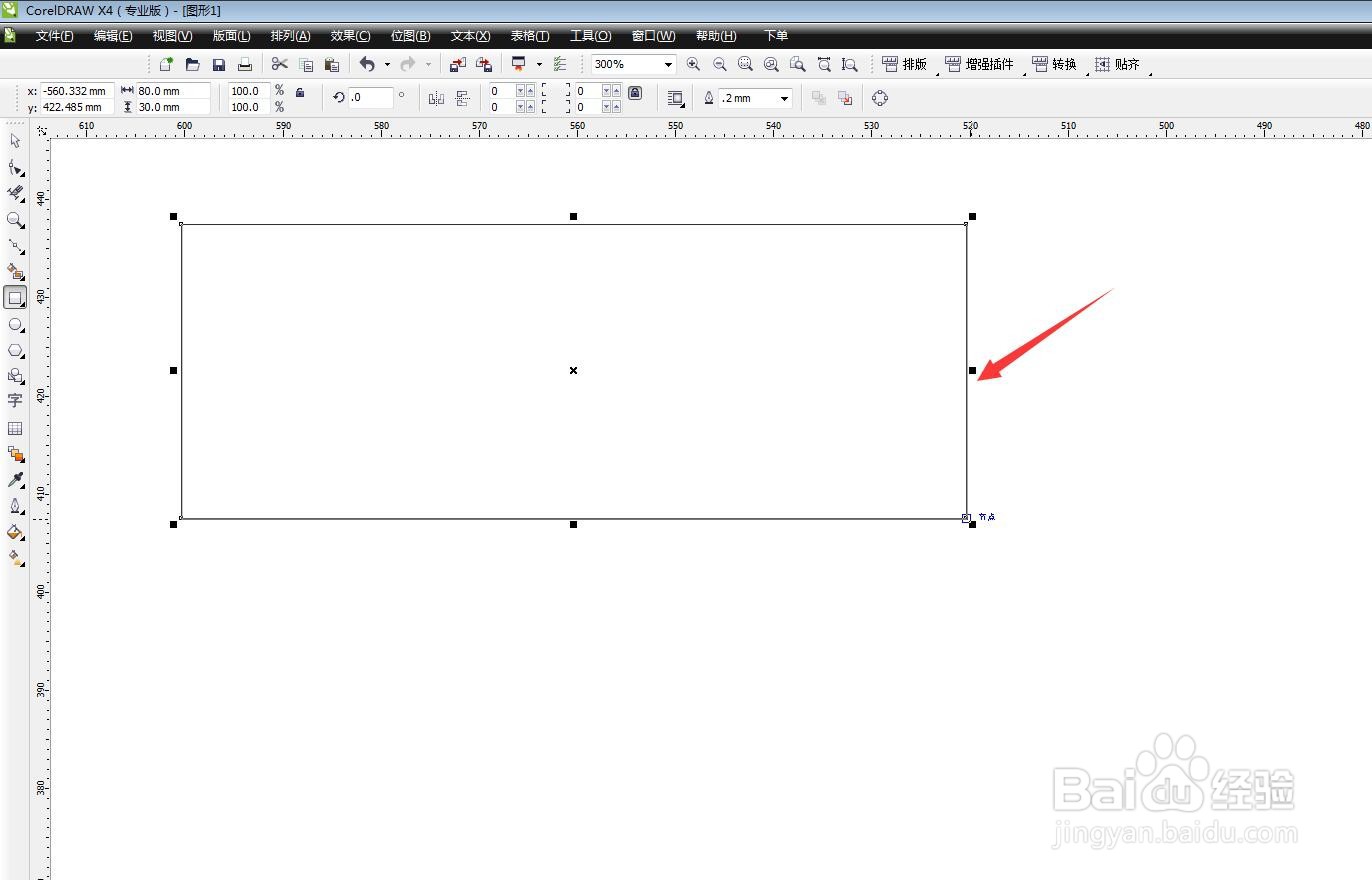The image size is (1372, 880).
Task: Select the Table tool
Action: pyautogui.click(x=15, y=428)
